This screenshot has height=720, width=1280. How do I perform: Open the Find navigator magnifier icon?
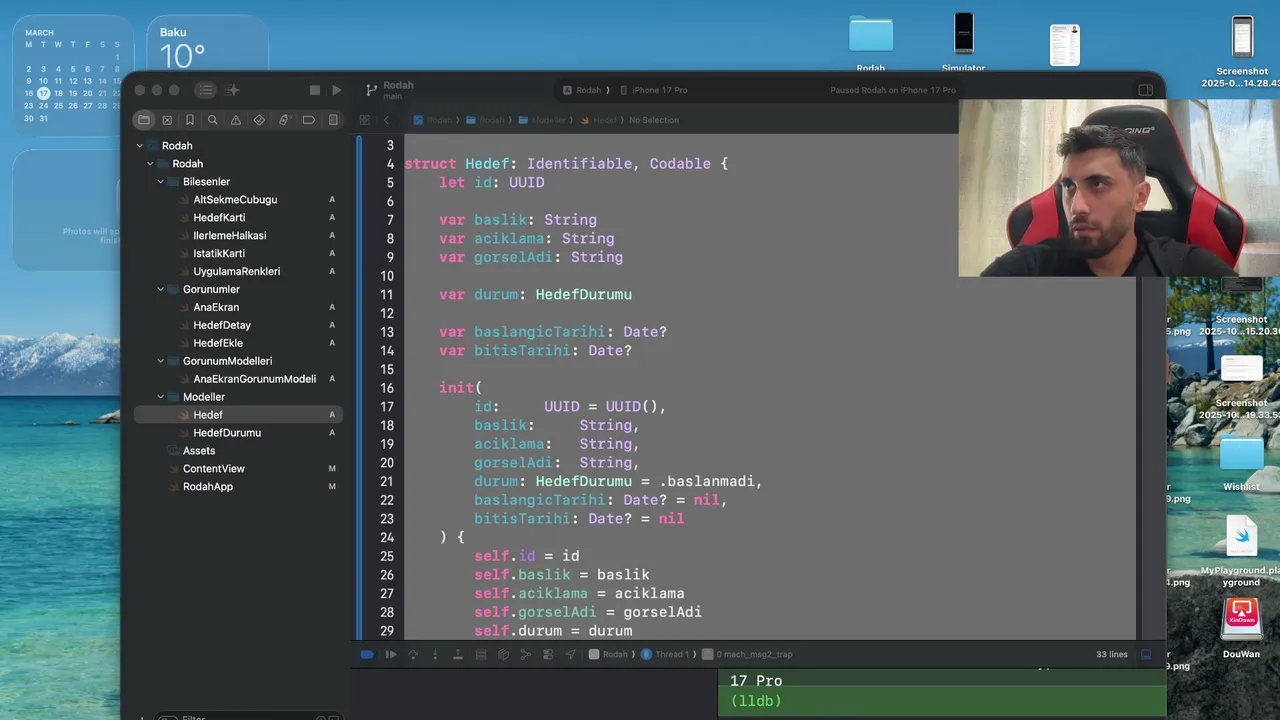(x=213, y=120)
